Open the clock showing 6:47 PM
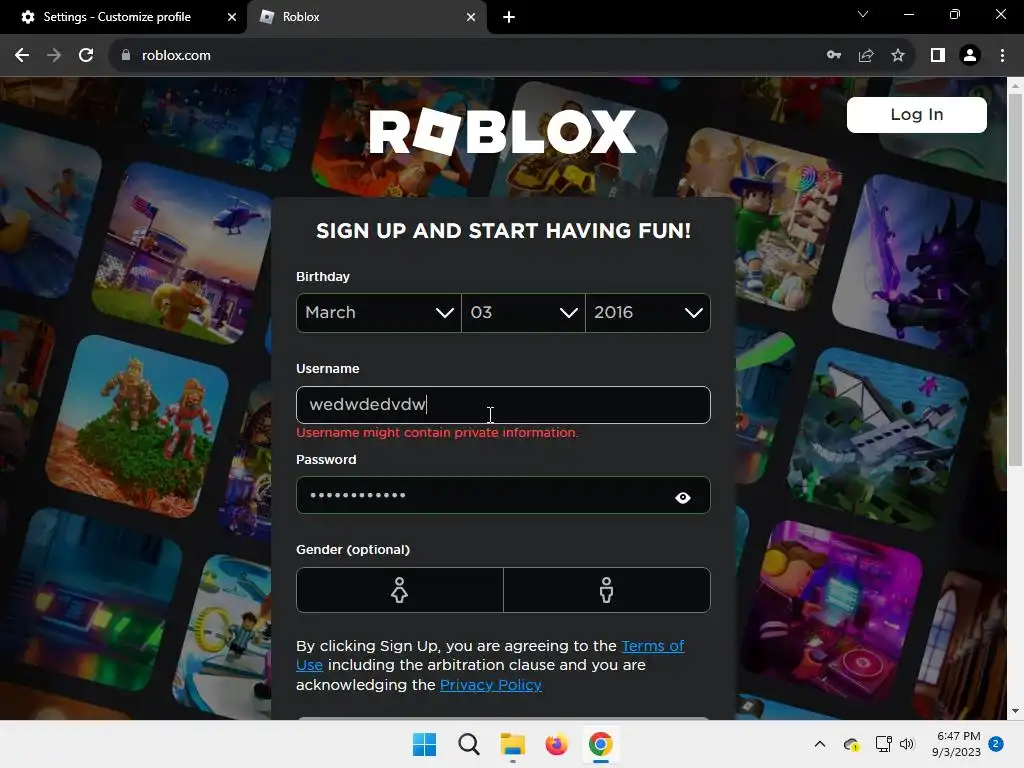Viewport: 1024px width, 768px height. pos(957,744)
